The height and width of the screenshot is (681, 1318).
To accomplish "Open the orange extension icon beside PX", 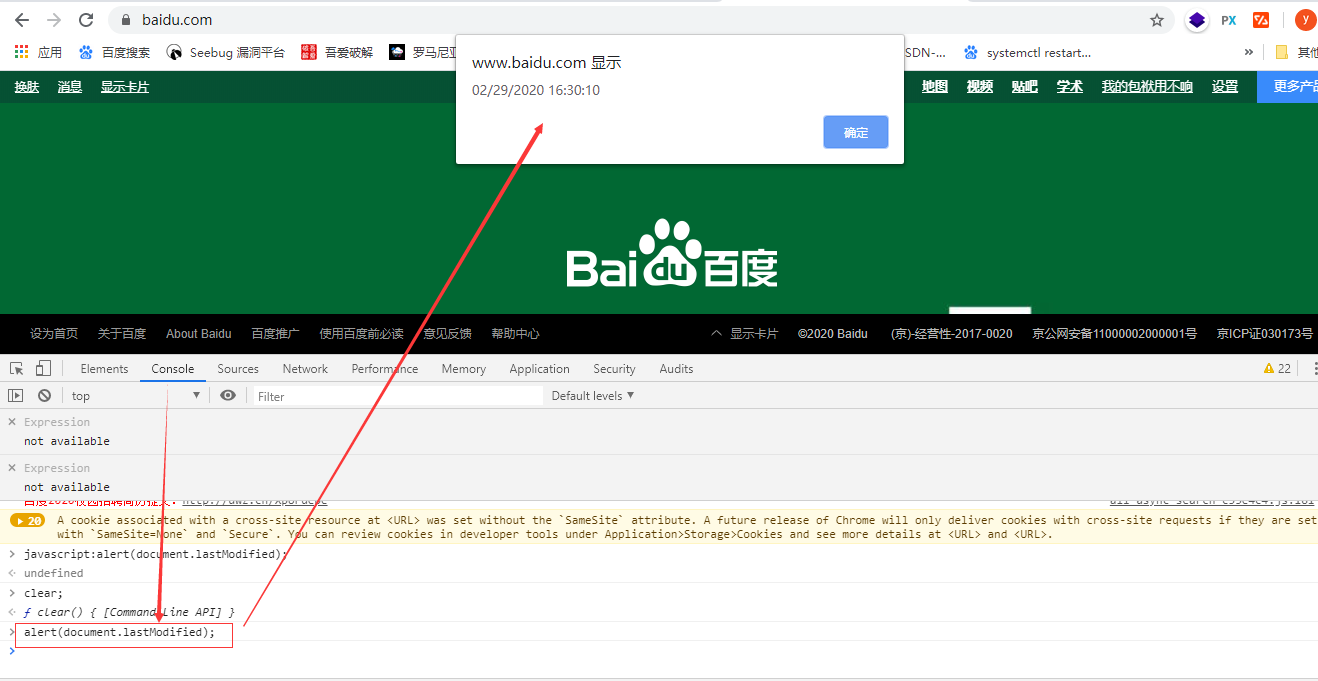I will (x=1261, y=20).
